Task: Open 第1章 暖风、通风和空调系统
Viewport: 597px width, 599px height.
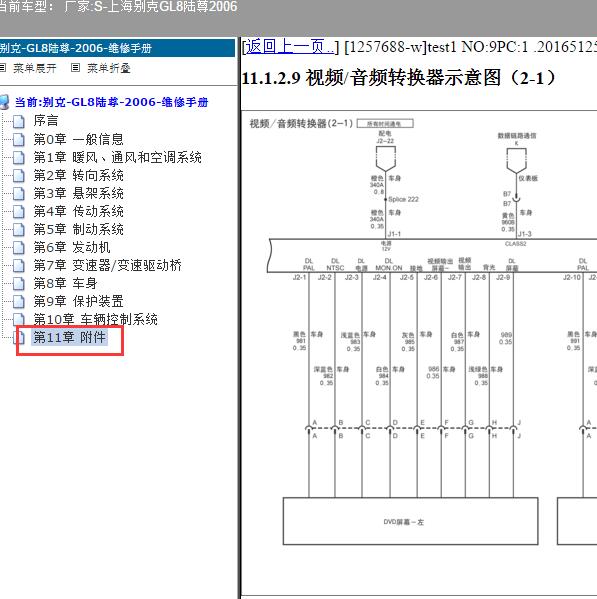Action: pos(117,157)
